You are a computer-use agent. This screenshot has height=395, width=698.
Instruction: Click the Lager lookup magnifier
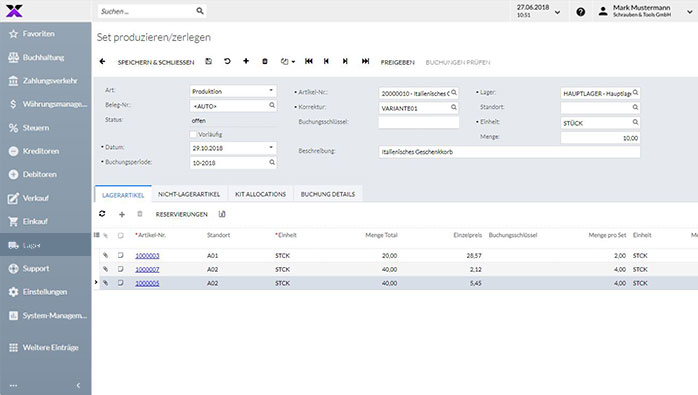point(635,93)
